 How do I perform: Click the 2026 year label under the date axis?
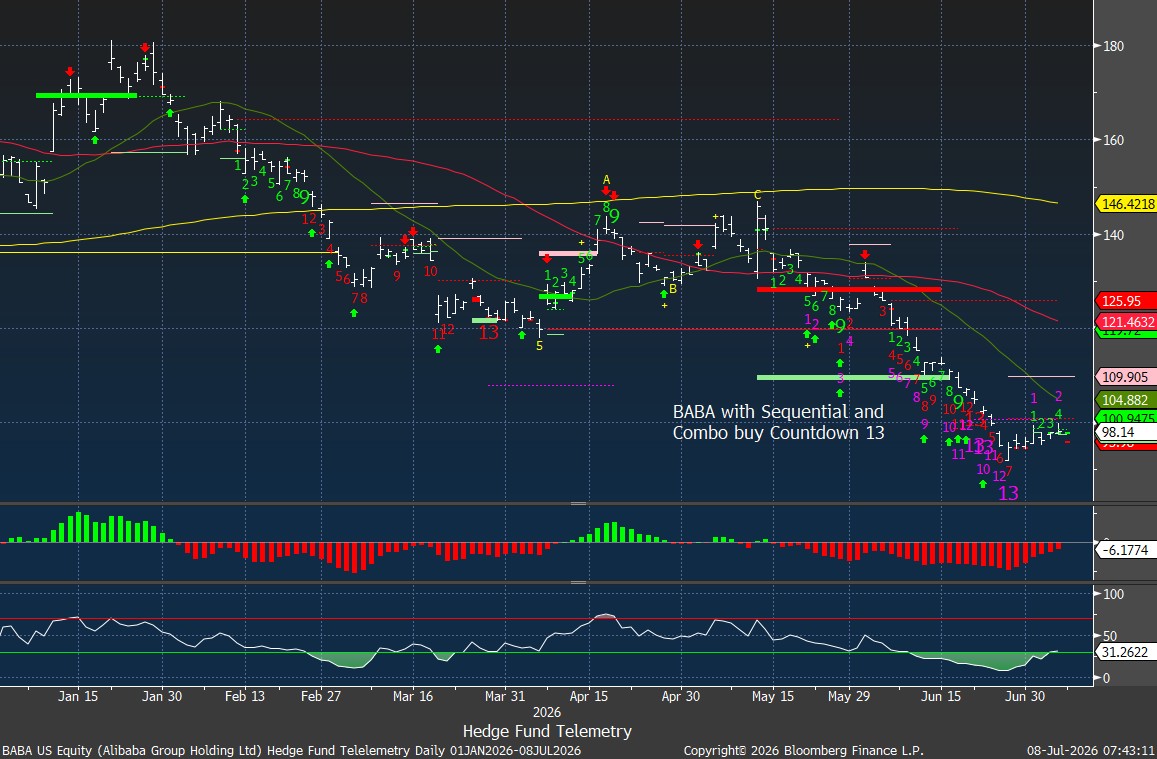click(x=547, y=713)
